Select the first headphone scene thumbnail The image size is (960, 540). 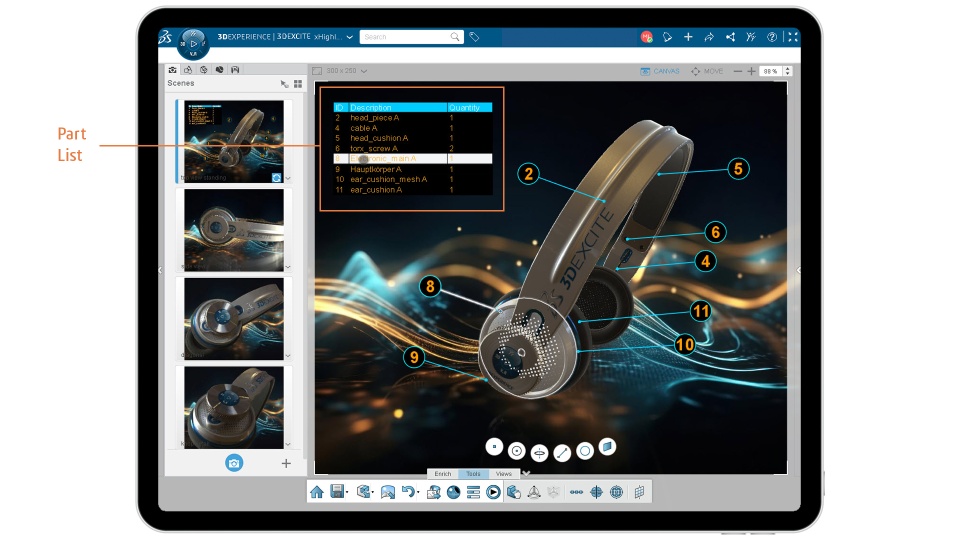pos(234,141)
